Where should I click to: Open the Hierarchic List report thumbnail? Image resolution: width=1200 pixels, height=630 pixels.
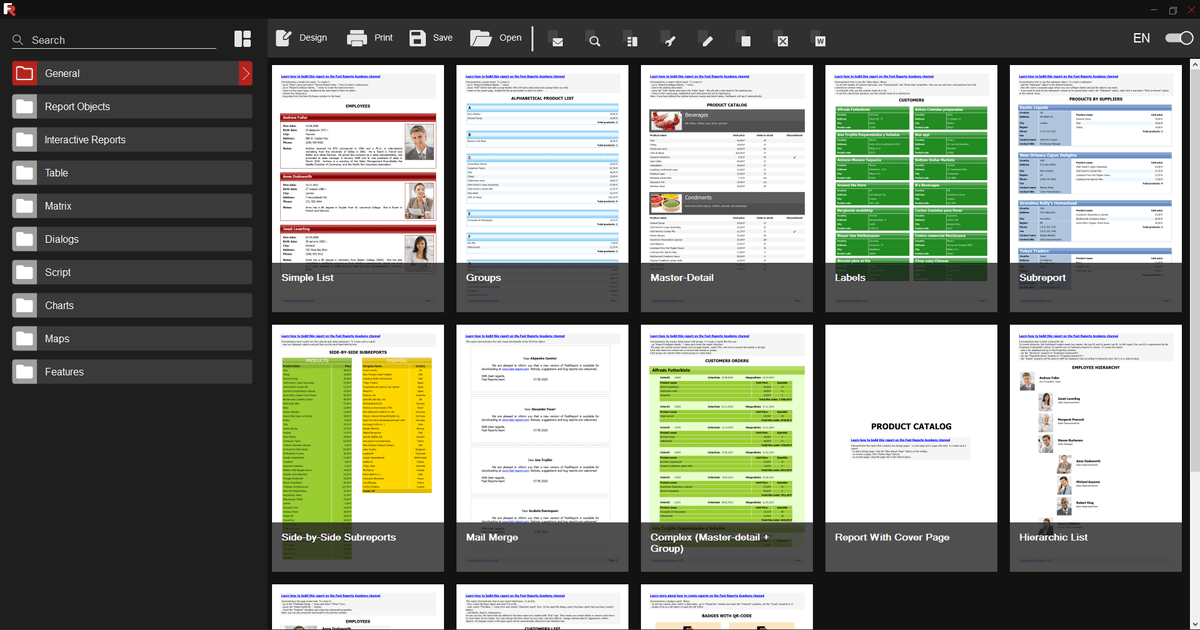point(1096,448)
